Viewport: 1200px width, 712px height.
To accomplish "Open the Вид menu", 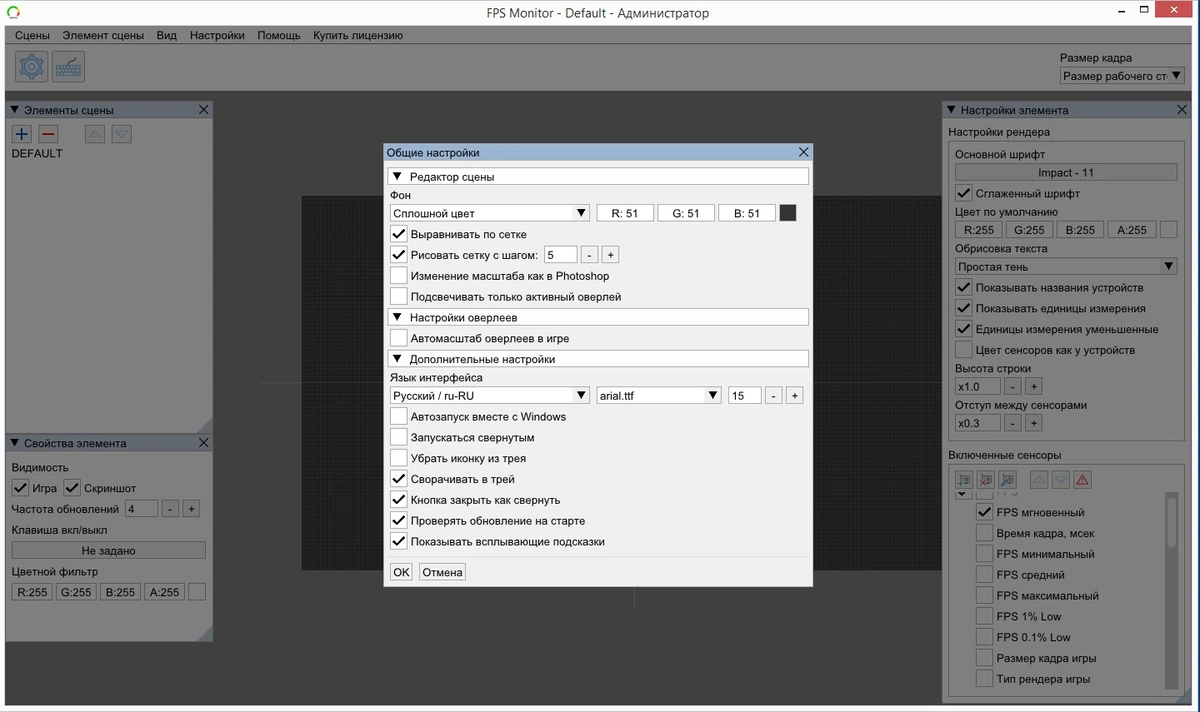I will point(167,35).
